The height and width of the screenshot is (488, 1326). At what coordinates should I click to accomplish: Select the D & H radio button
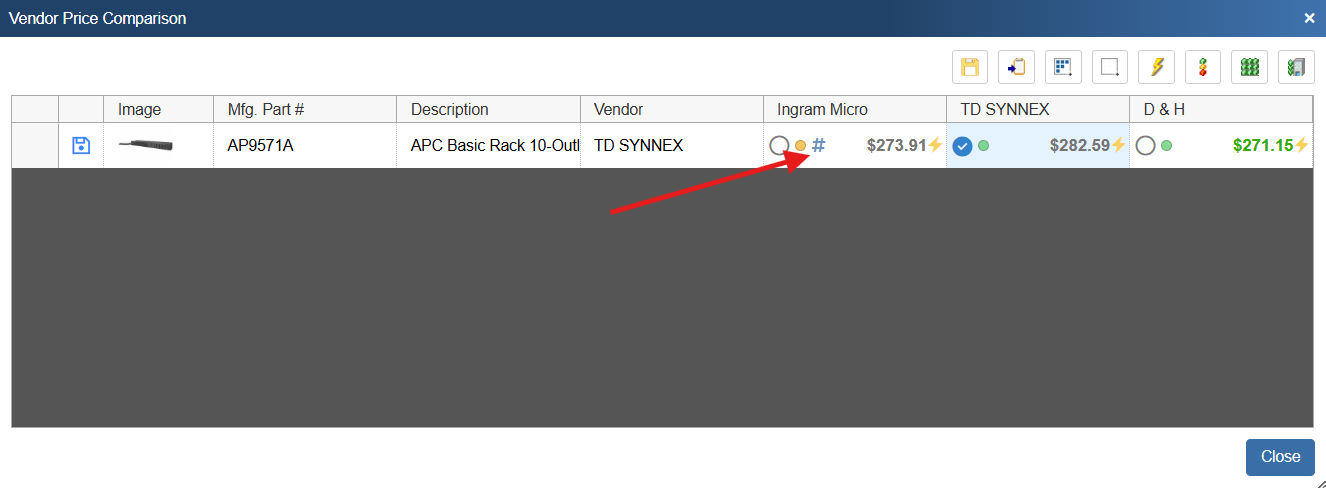pyautogui.click(x=1146, y=146)
